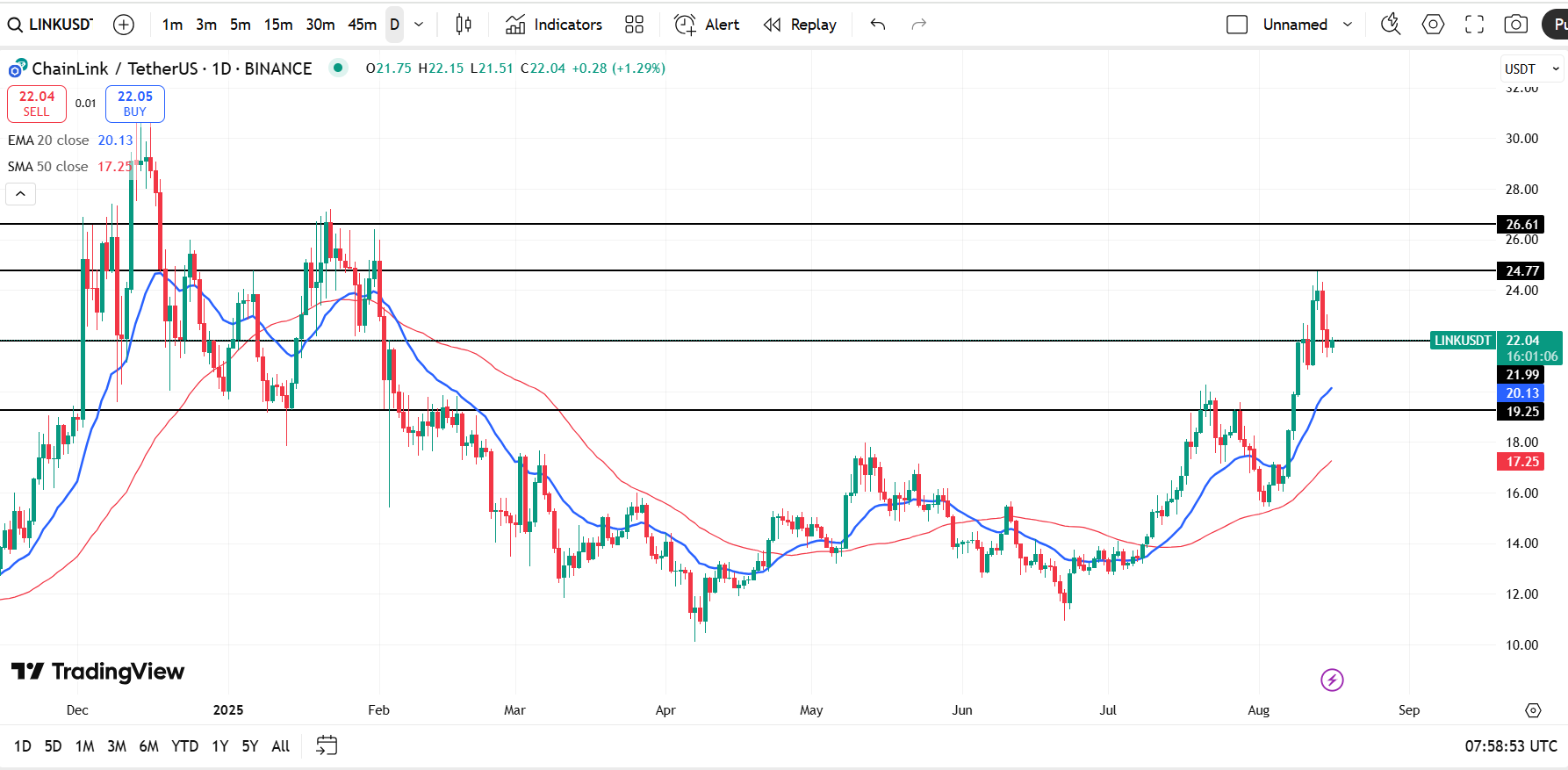
Task: Open symbol search for LINKUSD
Action: pos(51,25)
